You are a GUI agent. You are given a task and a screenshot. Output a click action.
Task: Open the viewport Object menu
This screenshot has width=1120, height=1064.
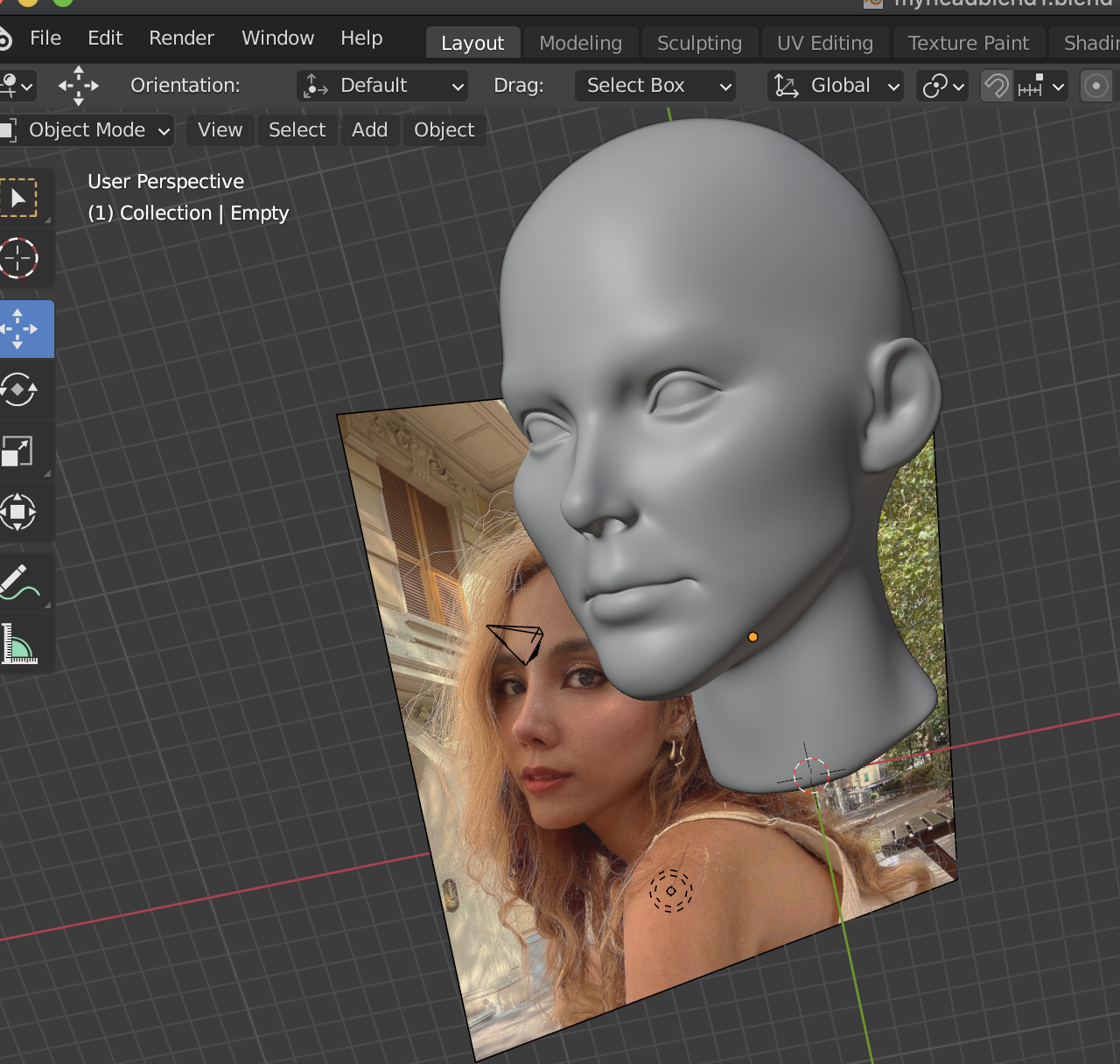tap(444, 130)
